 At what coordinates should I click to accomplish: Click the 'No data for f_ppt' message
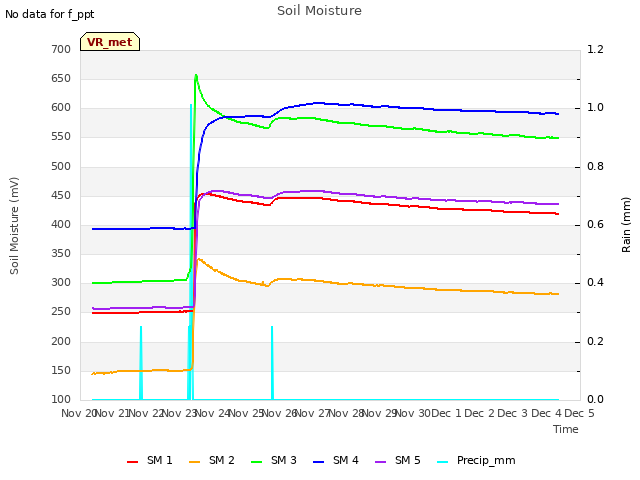[49, 14]
